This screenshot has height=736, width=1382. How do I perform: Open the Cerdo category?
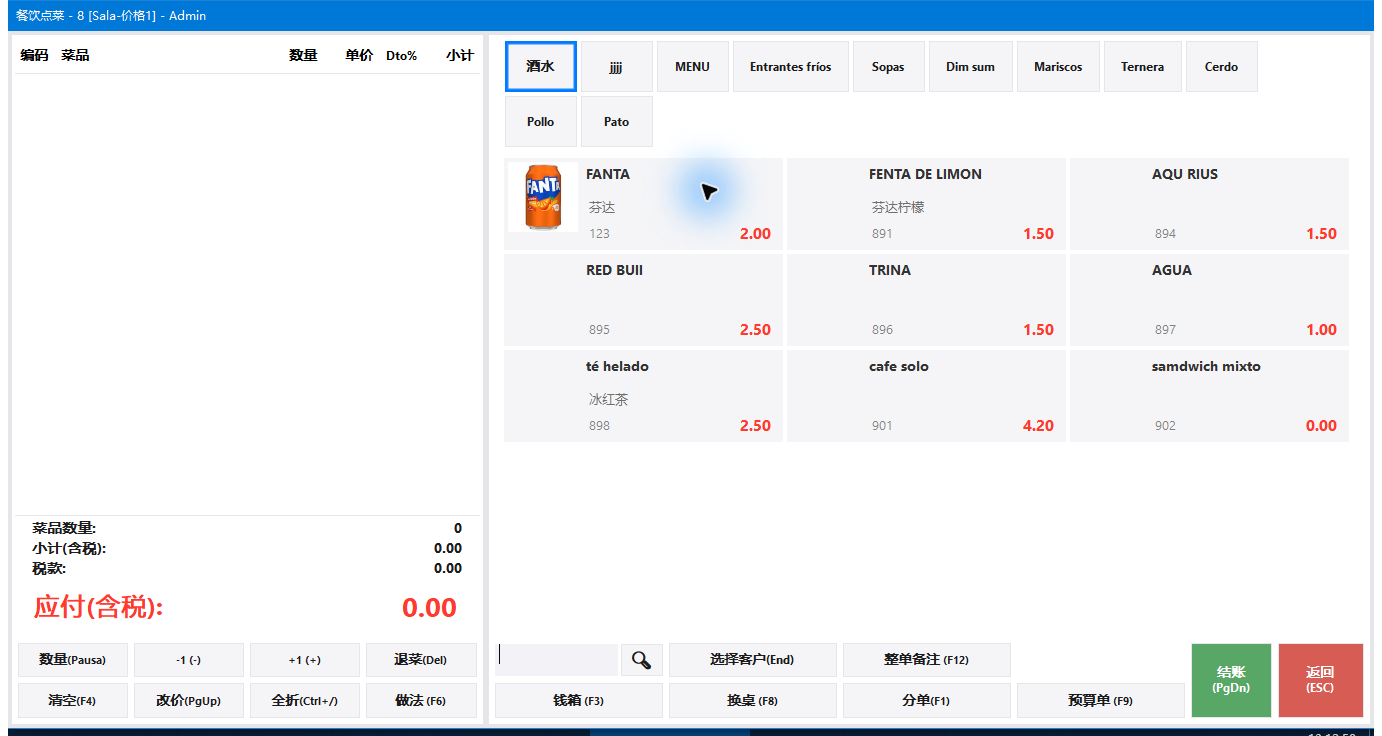click(1222, 67)
